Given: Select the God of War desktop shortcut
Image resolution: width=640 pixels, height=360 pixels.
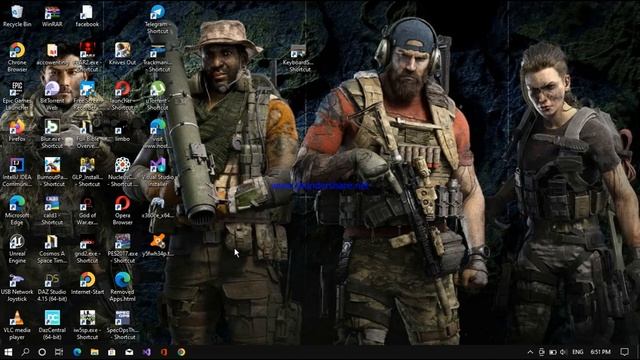Looking at the screenshot, I should tap(87, 210).
